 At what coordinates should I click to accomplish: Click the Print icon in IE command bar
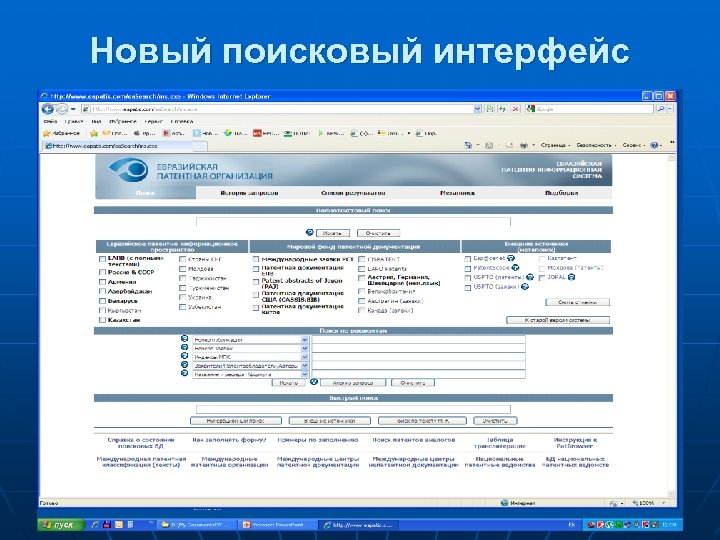[523, 145]
